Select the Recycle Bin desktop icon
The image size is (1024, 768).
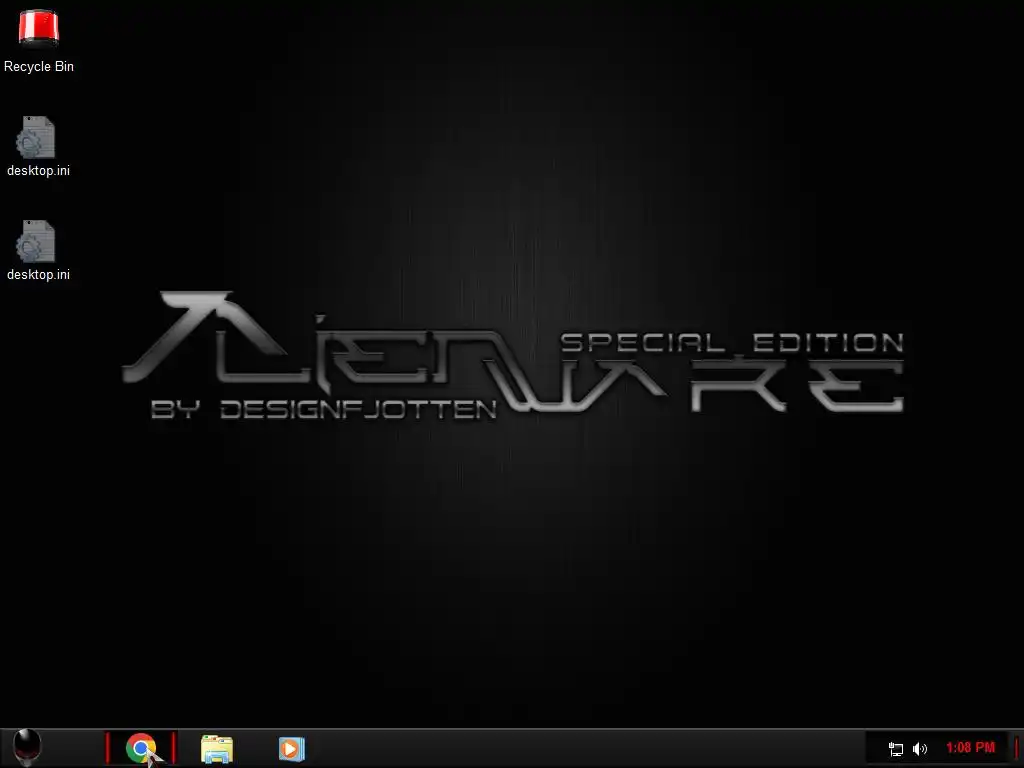click(x=39, y=28)
